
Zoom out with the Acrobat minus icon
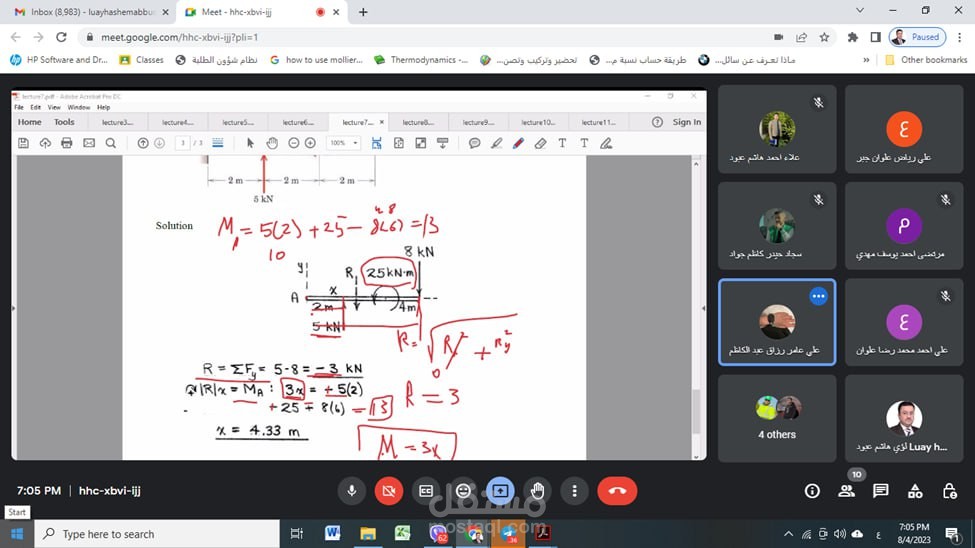(293, 143)
